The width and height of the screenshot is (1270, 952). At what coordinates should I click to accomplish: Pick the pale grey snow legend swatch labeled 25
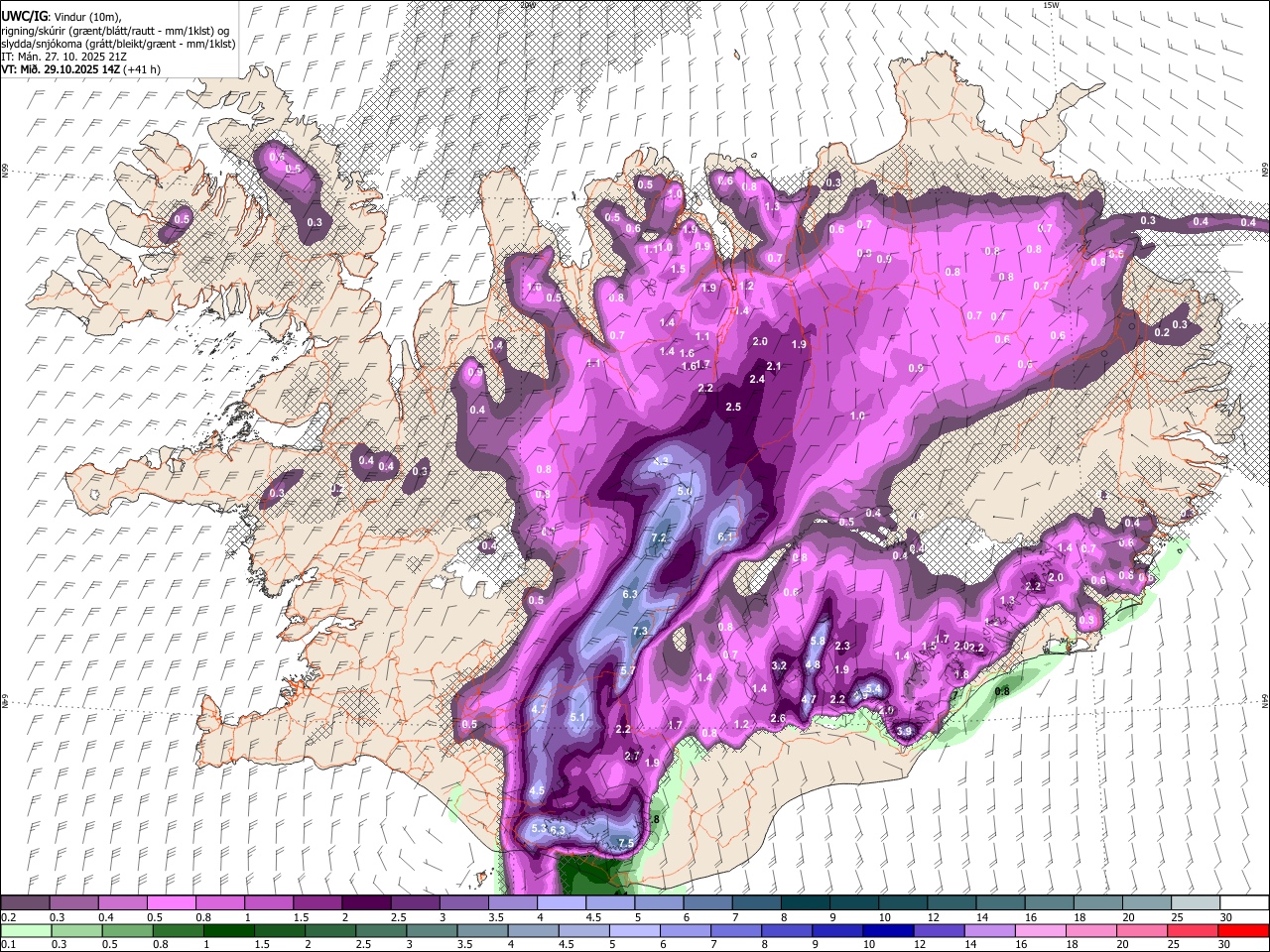click(1197, 903)
